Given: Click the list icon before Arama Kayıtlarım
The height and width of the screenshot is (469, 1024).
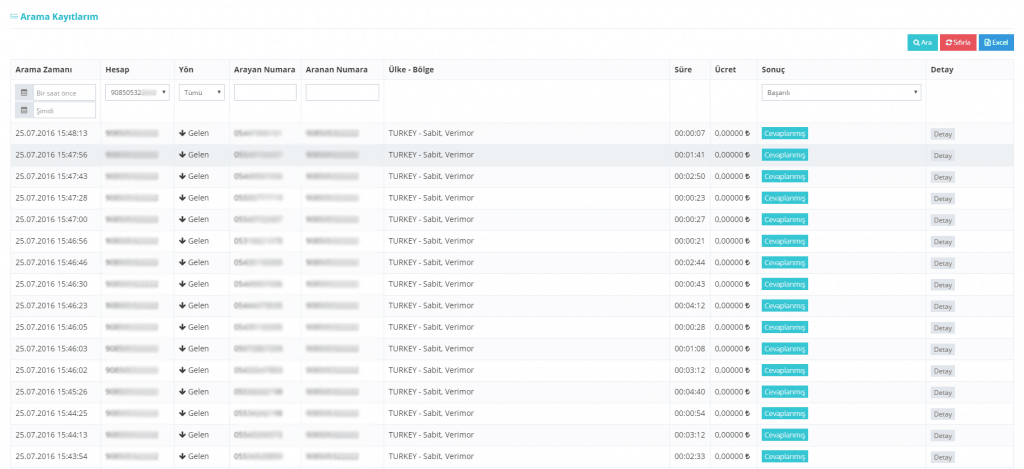Looking at the screenshot, I should pyautogui.click(x=13, y=16).
